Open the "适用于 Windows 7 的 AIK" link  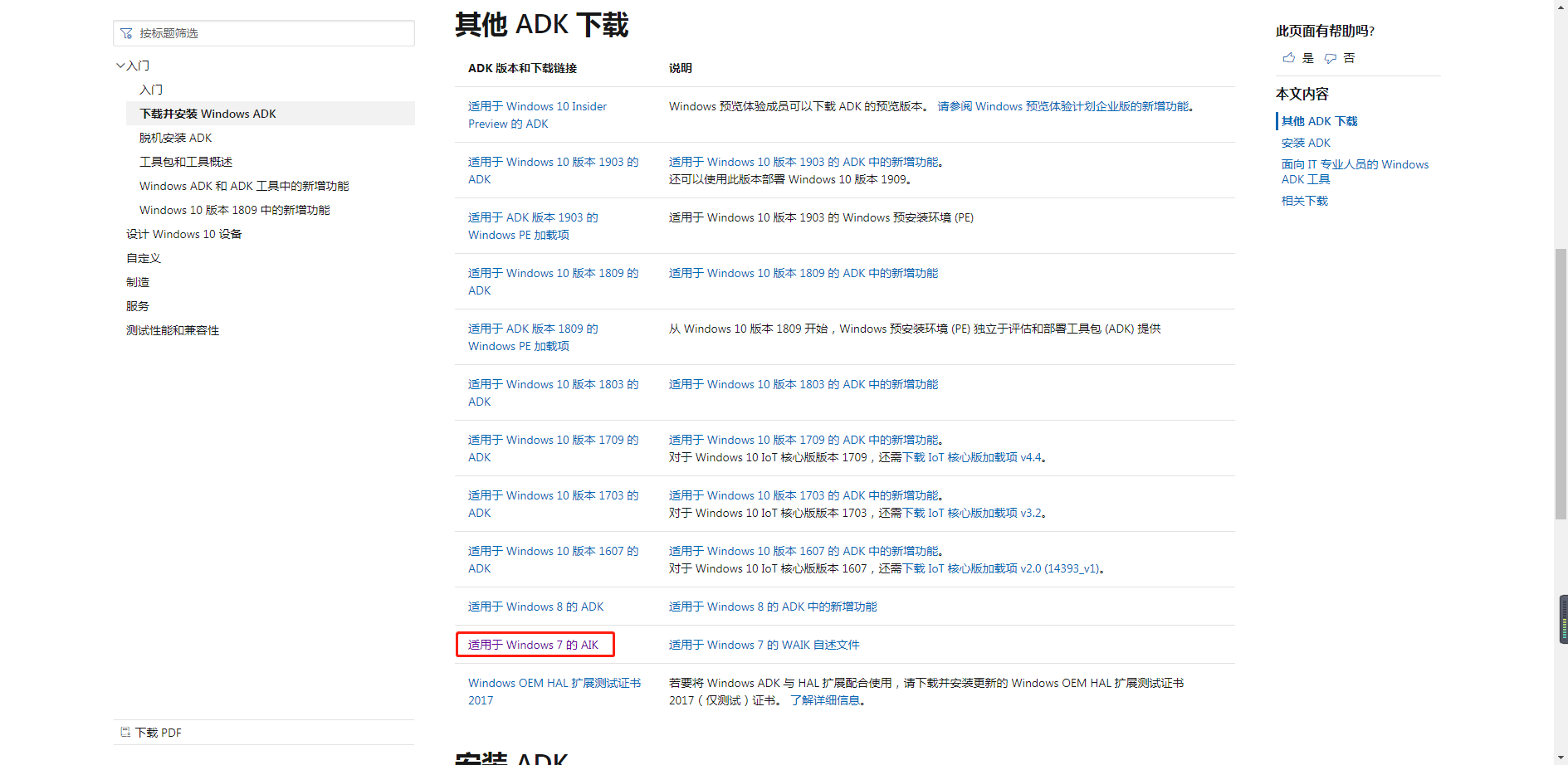[x=534, y=644]
